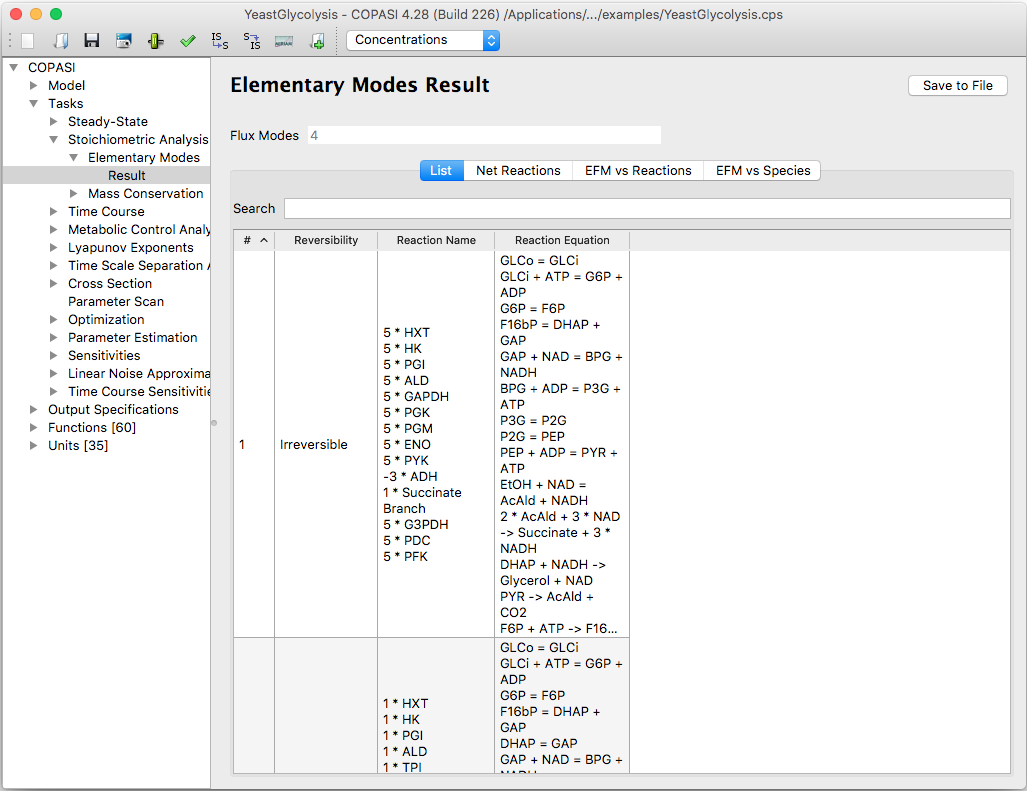1027x791 pixels.
Task: Click the Capture image toolbar icon
Action: 124,41
